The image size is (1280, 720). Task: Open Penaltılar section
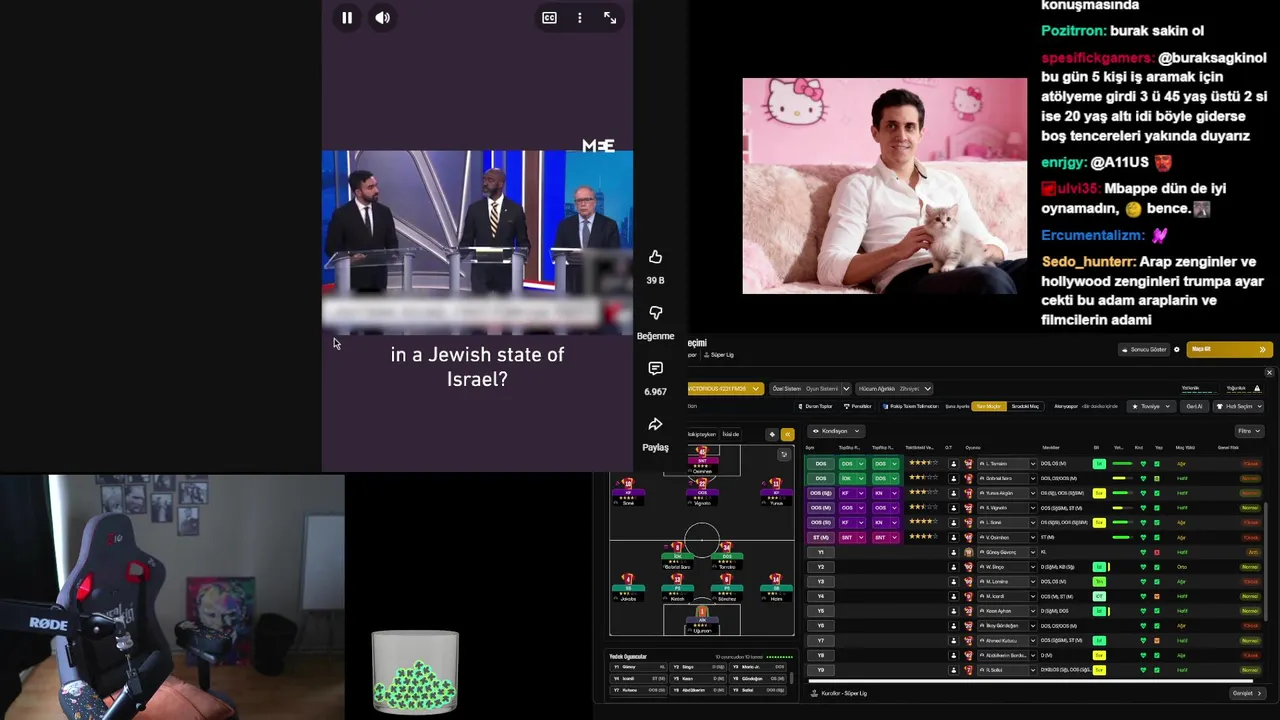coord(858,406)
